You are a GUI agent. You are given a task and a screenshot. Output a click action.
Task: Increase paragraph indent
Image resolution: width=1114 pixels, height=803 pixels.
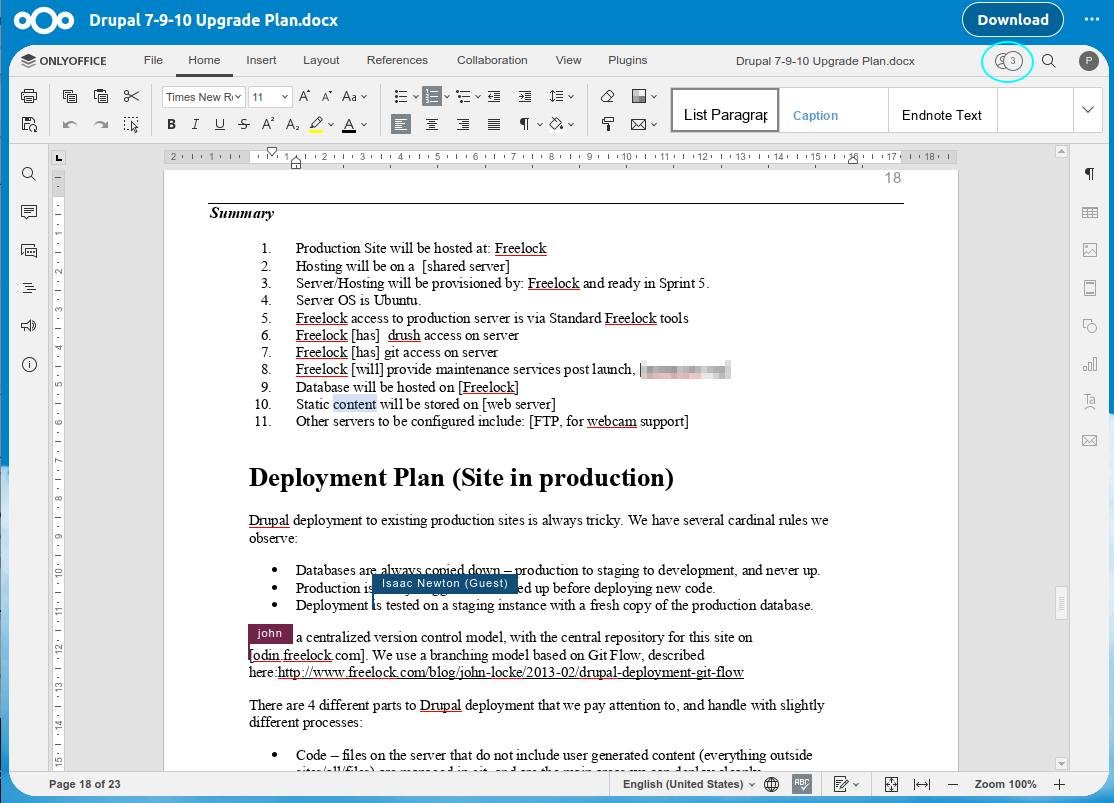click(525, 96)
